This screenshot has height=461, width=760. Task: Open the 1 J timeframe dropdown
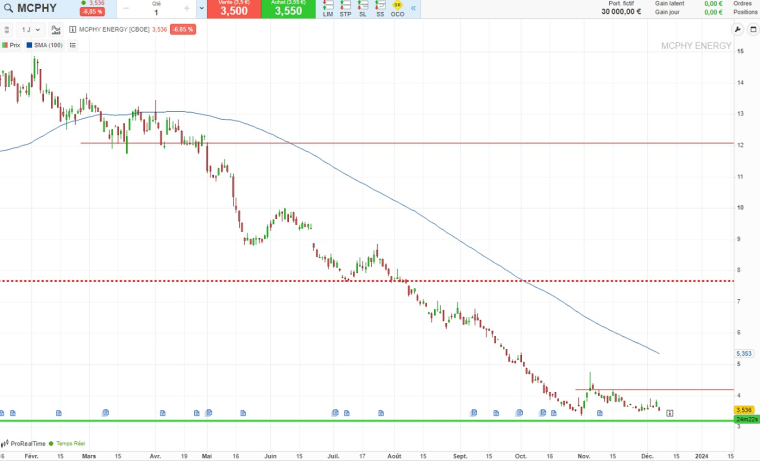pos(30,29)
